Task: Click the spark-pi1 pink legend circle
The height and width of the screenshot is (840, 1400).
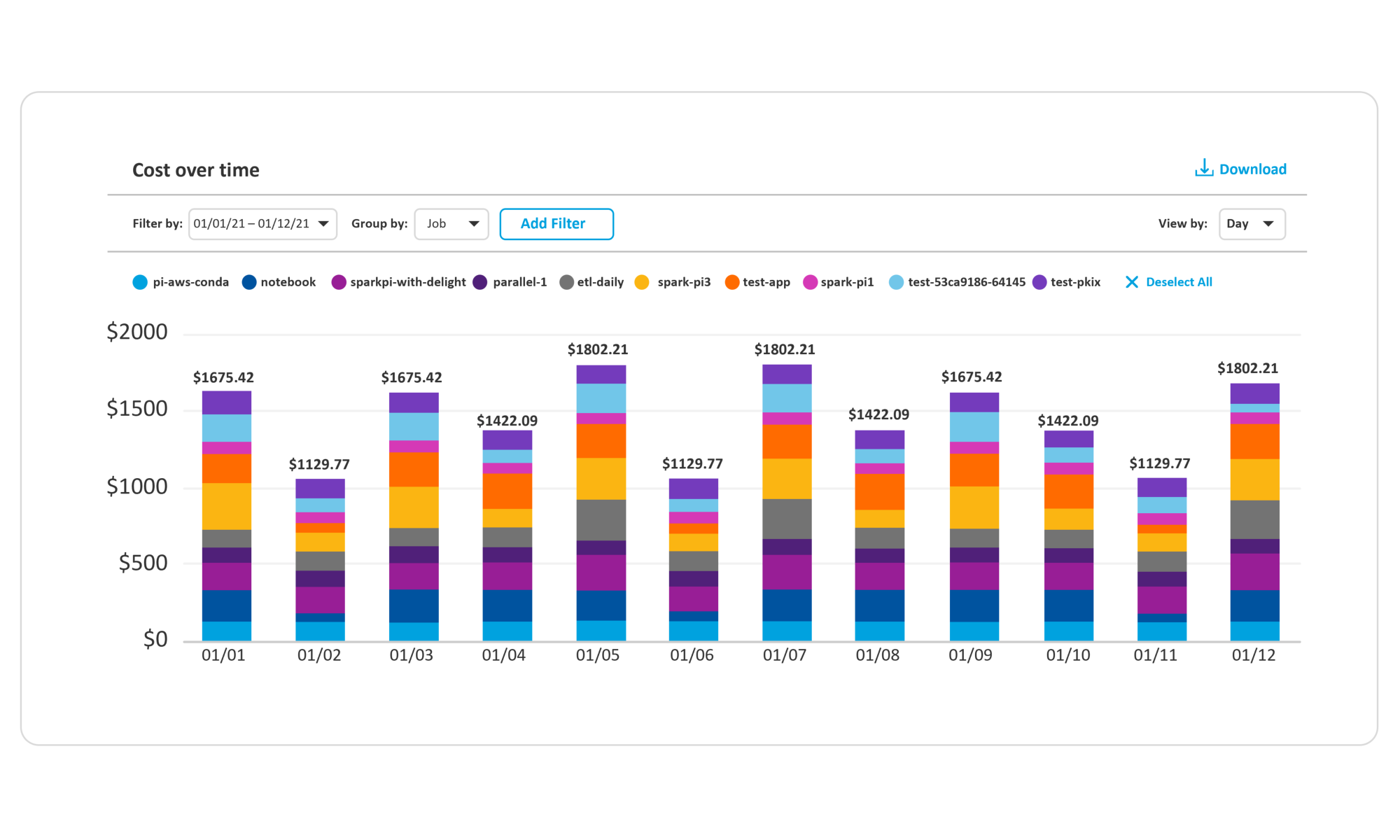Action: pyautogui.click(x=810, y=282)
